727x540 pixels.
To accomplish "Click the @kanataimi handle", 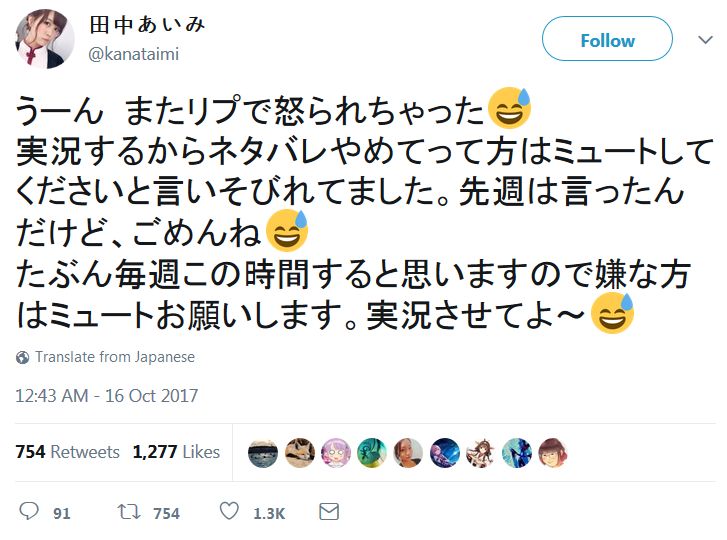I will pyautogui.click(x=134, y=54).
